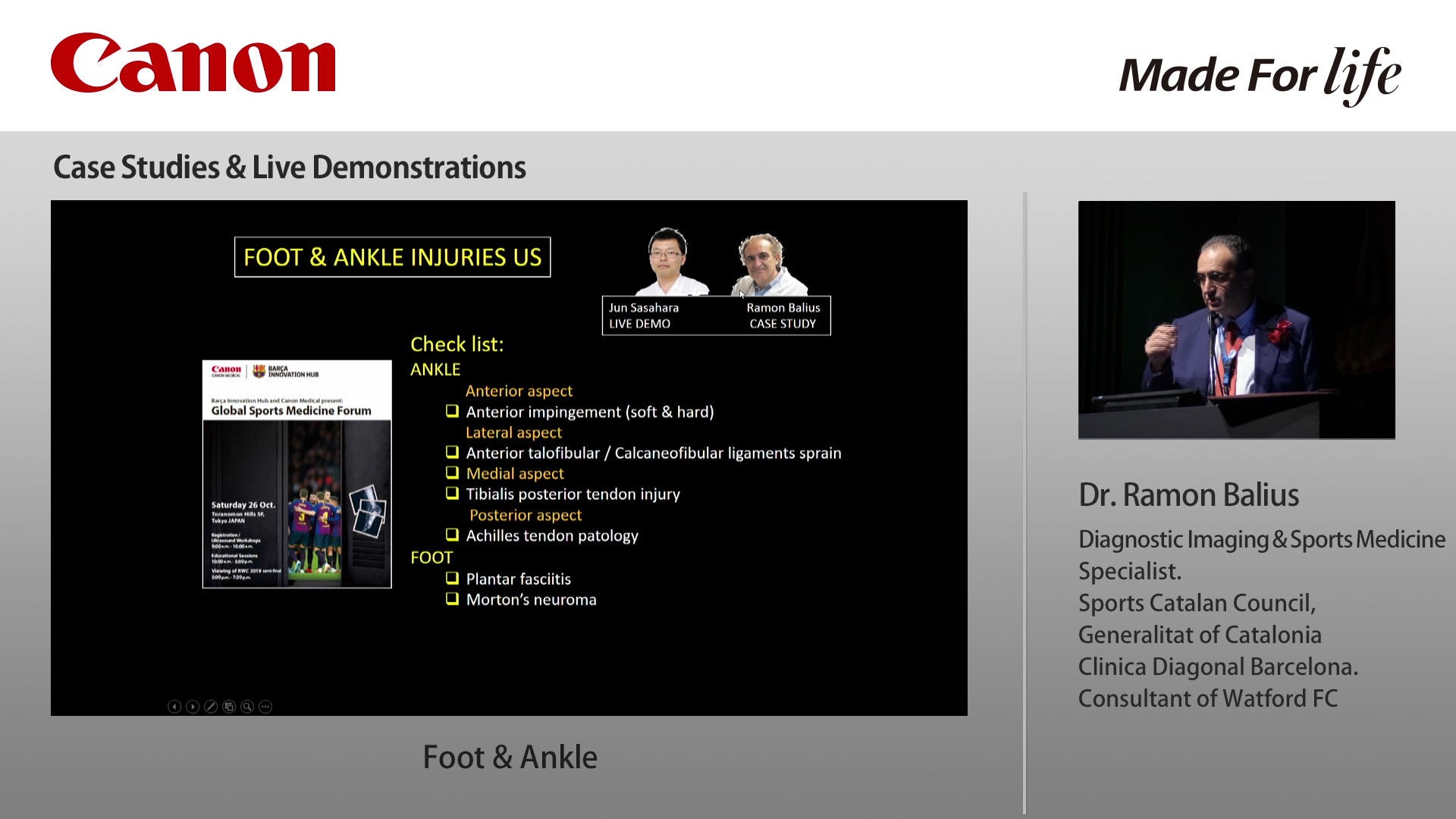This screenshot has width=1456, height=819.
Task: Select the FOOT section label
Action: click(431, 557)
